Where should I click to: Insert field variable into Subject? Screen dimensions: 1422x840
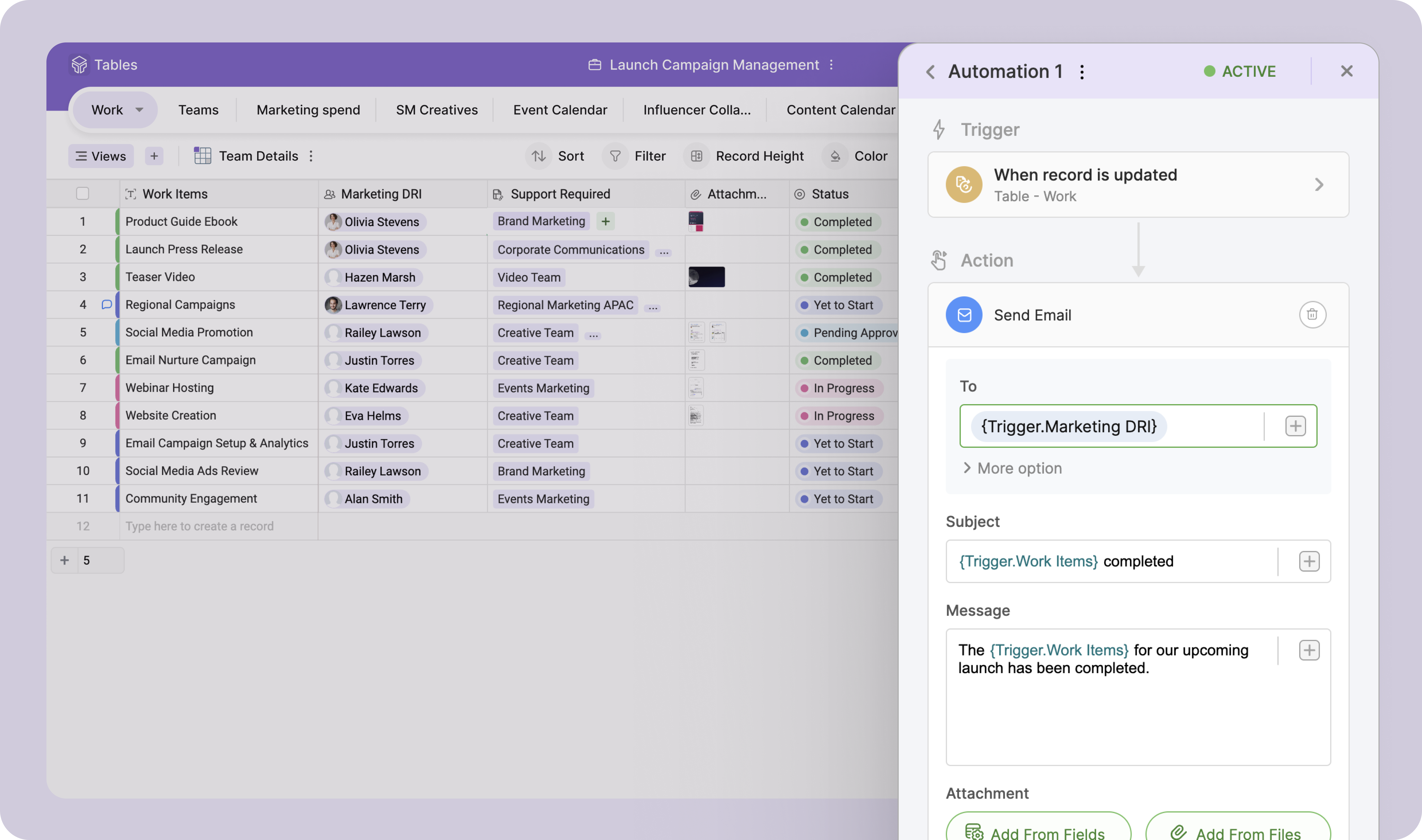(x=1308, y=561)
